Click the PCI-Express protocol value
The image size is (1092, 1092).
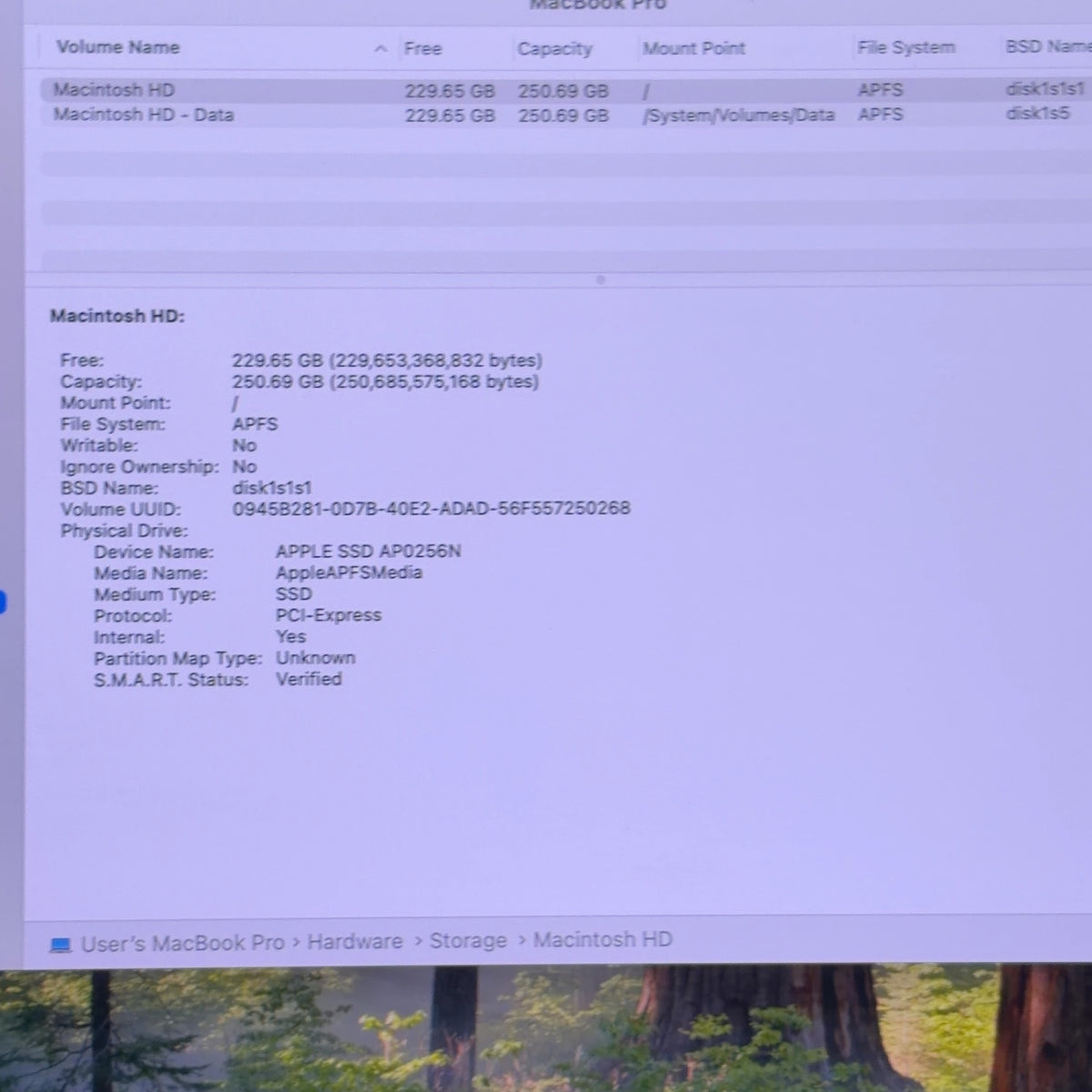pyautogui.click(x=329, y=615)
